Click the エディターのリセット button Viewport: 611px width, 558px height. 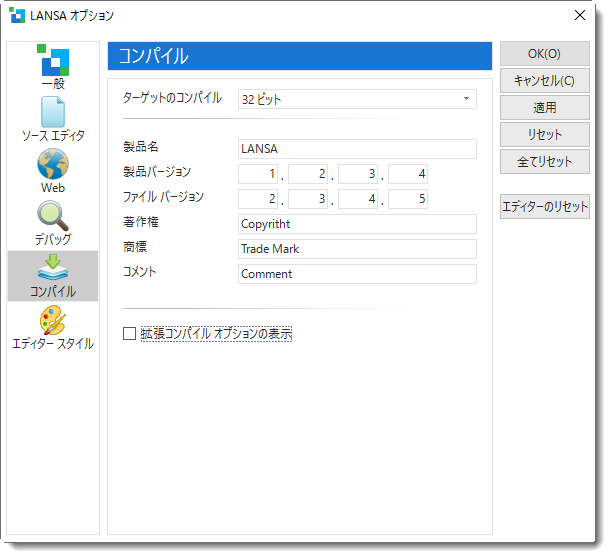(x=544, y=207)
